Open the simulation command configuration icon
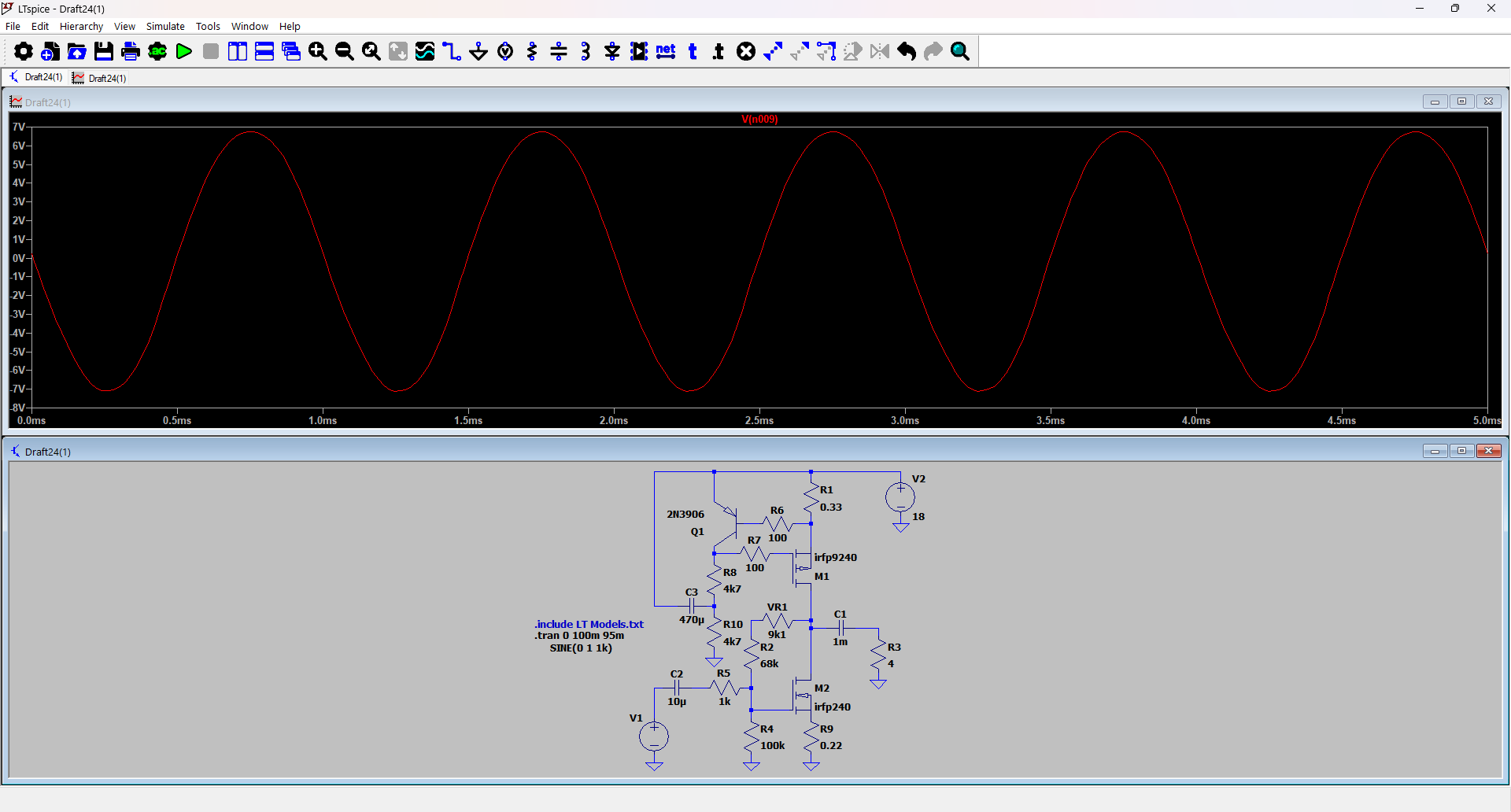Image resolution: width=1511 pixels, height=812 pixels. [157, 52]
